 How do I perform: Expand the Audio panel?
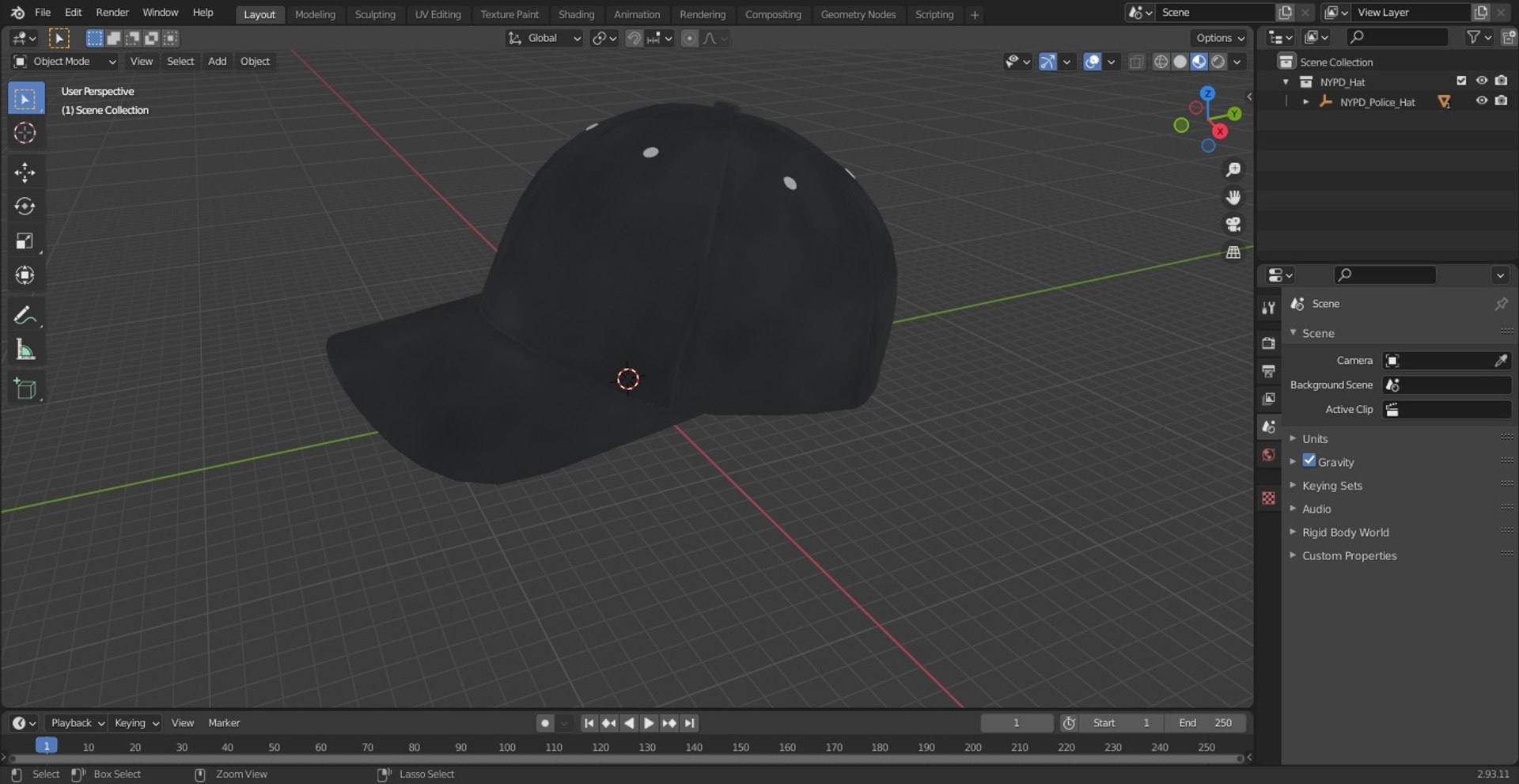[x=1316, y=509]
